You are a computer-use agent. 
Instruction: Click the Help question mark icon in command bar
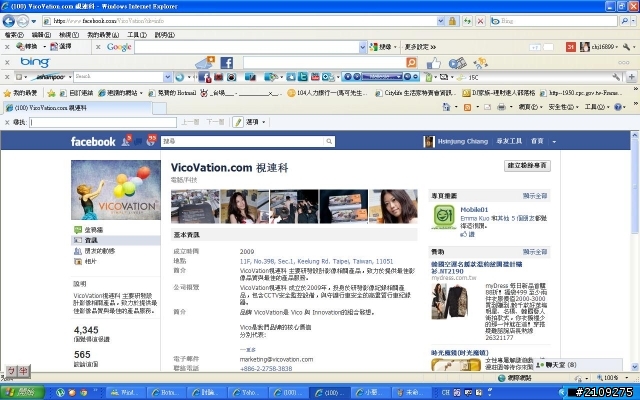(618, 107)
